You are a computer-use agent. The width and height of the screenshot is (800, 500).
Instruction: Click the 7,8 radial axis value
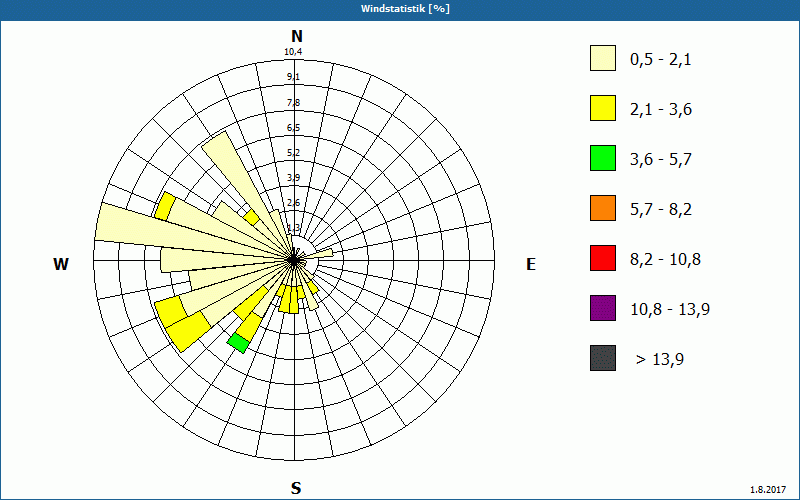(293, 103)
